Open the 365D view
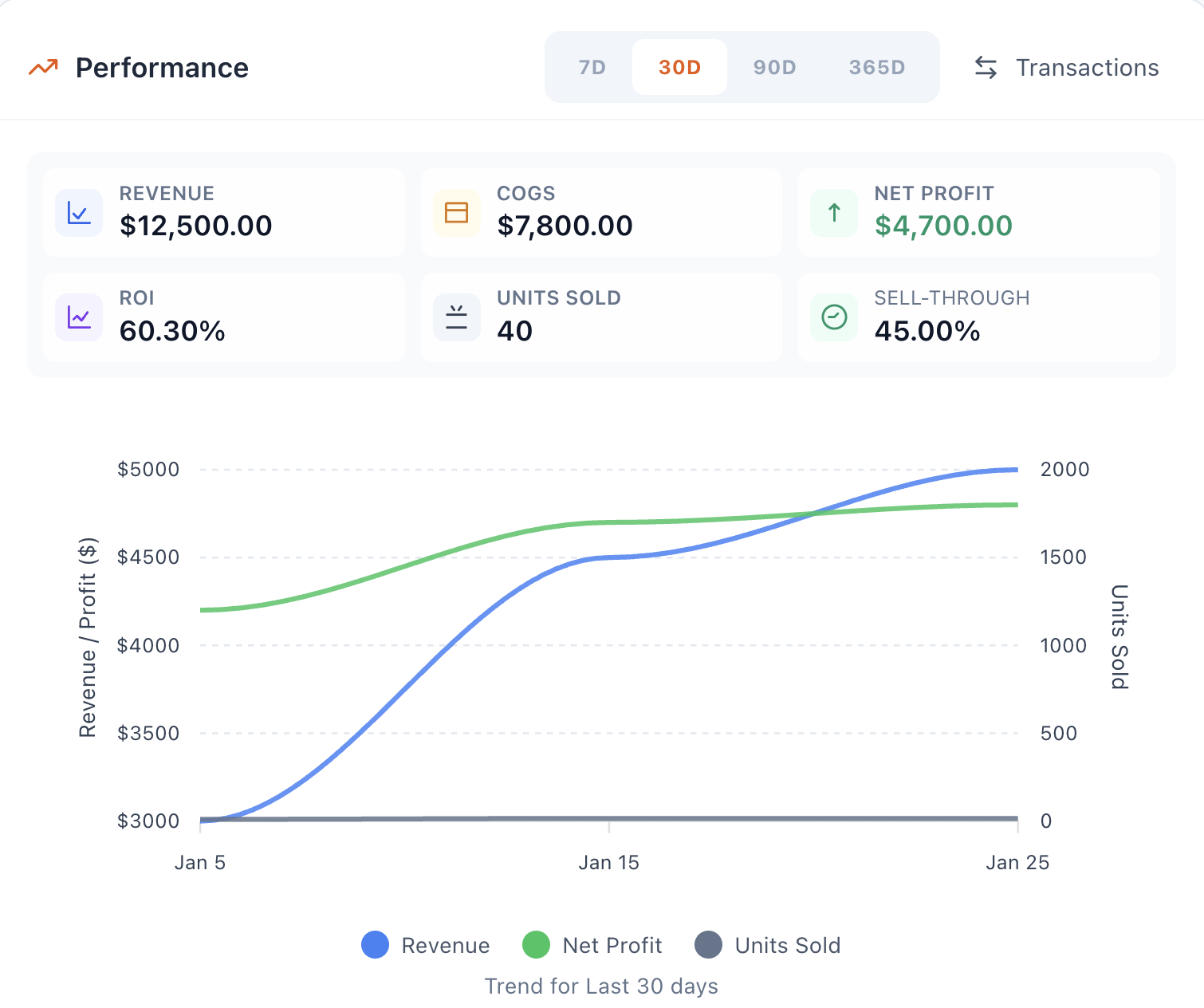Image resolution: width=1204 pixels, height=1008 pixels. coord(875,67)
